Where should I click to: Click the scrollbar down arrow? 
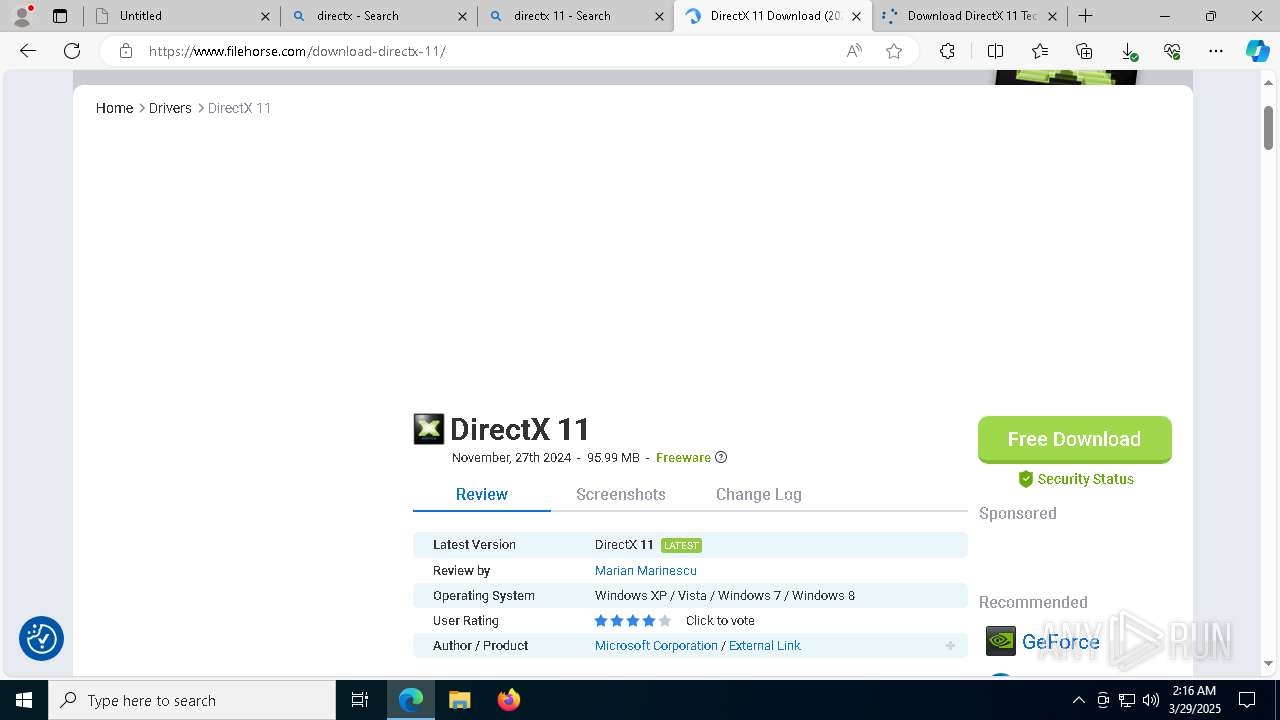click(x=1269, y=663)
